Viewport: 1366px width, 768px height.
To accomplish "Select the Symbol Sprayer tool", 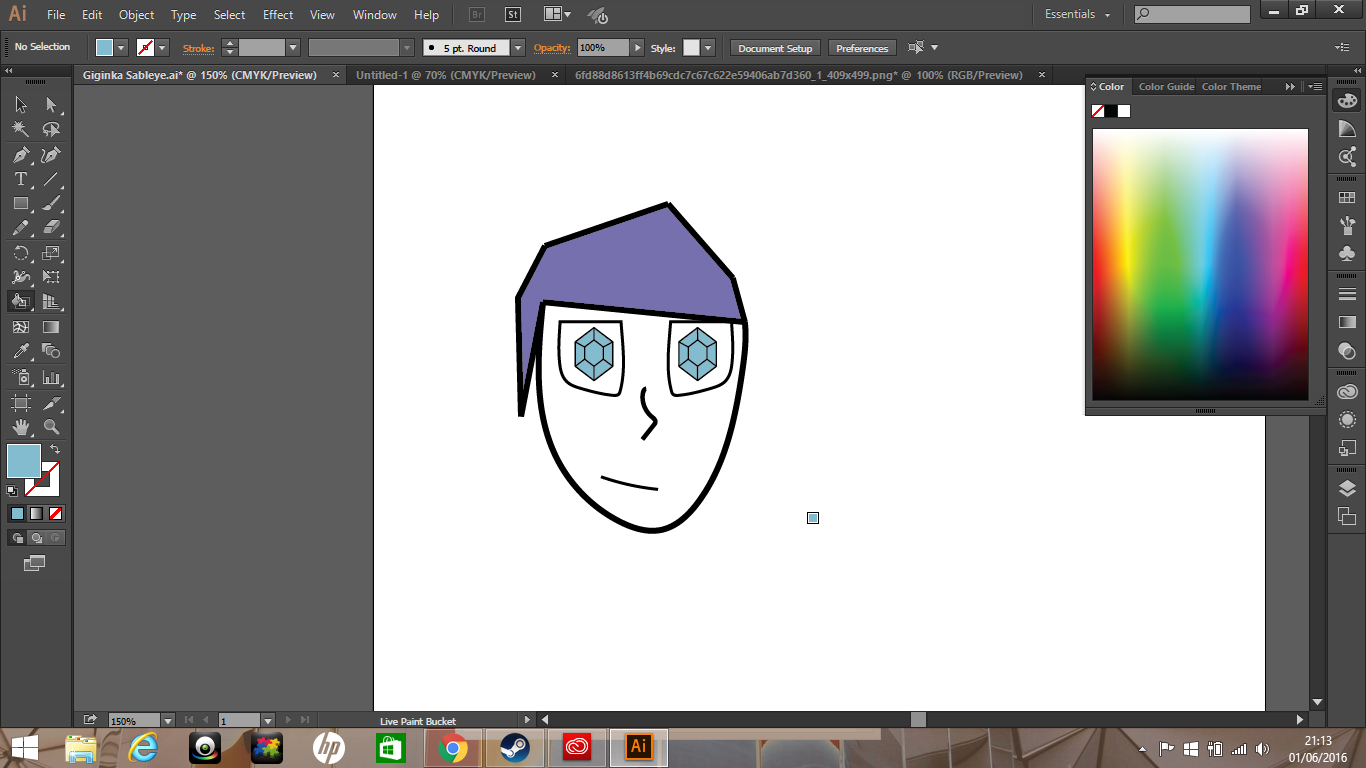I will click(x=21, y=378).
